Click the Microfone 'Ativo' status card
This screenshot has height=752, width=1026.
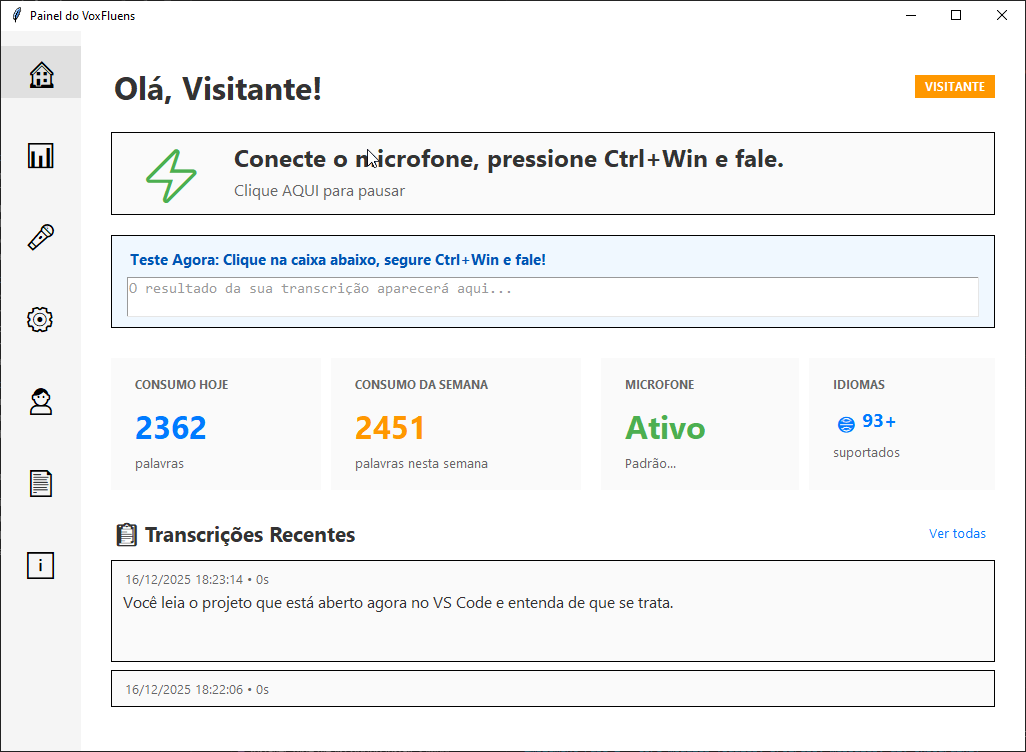pyautogui.click(x=699, y=424)
